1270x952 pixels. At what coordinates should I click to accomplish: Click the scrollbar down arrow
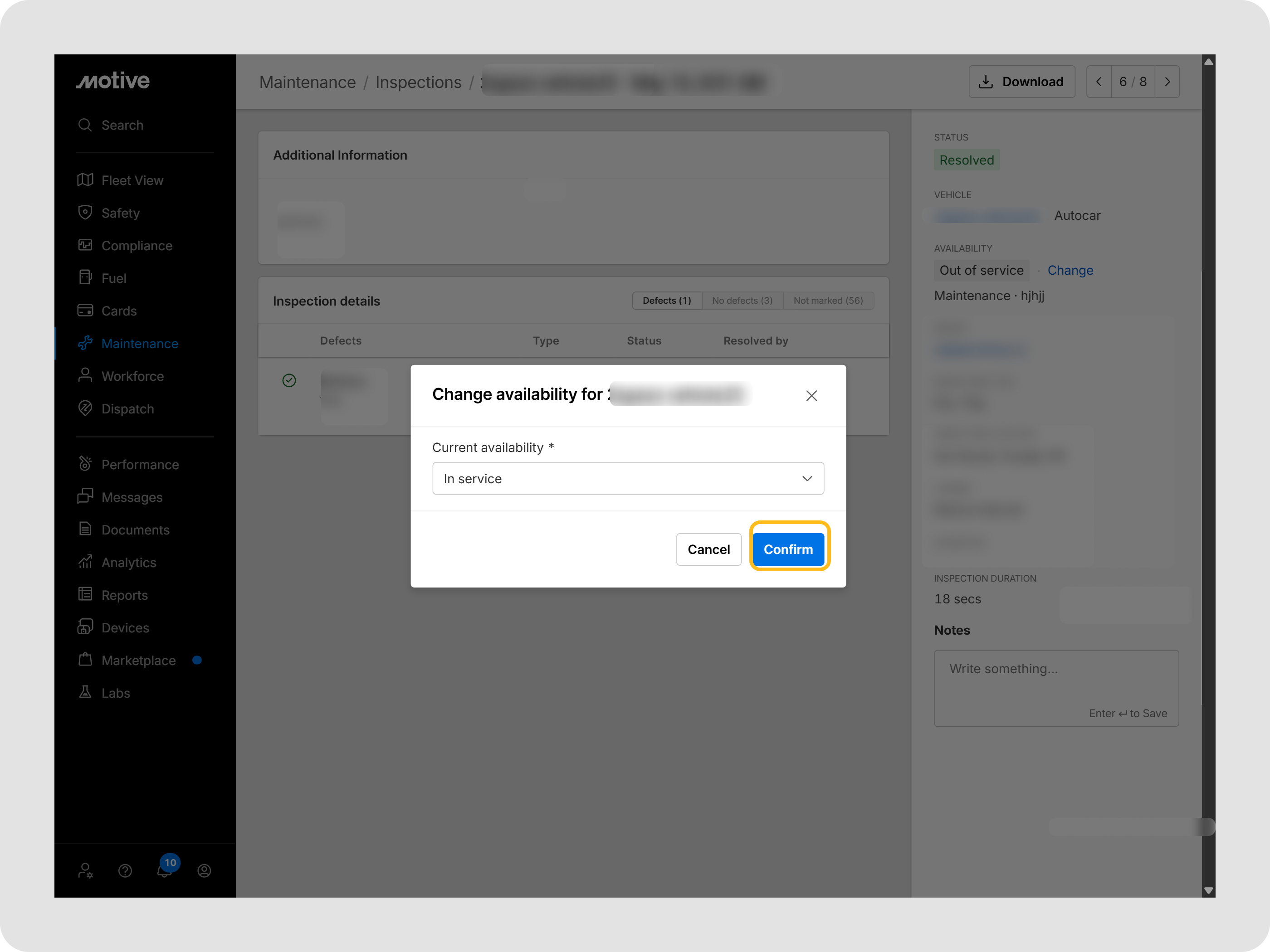[1209, 891]
